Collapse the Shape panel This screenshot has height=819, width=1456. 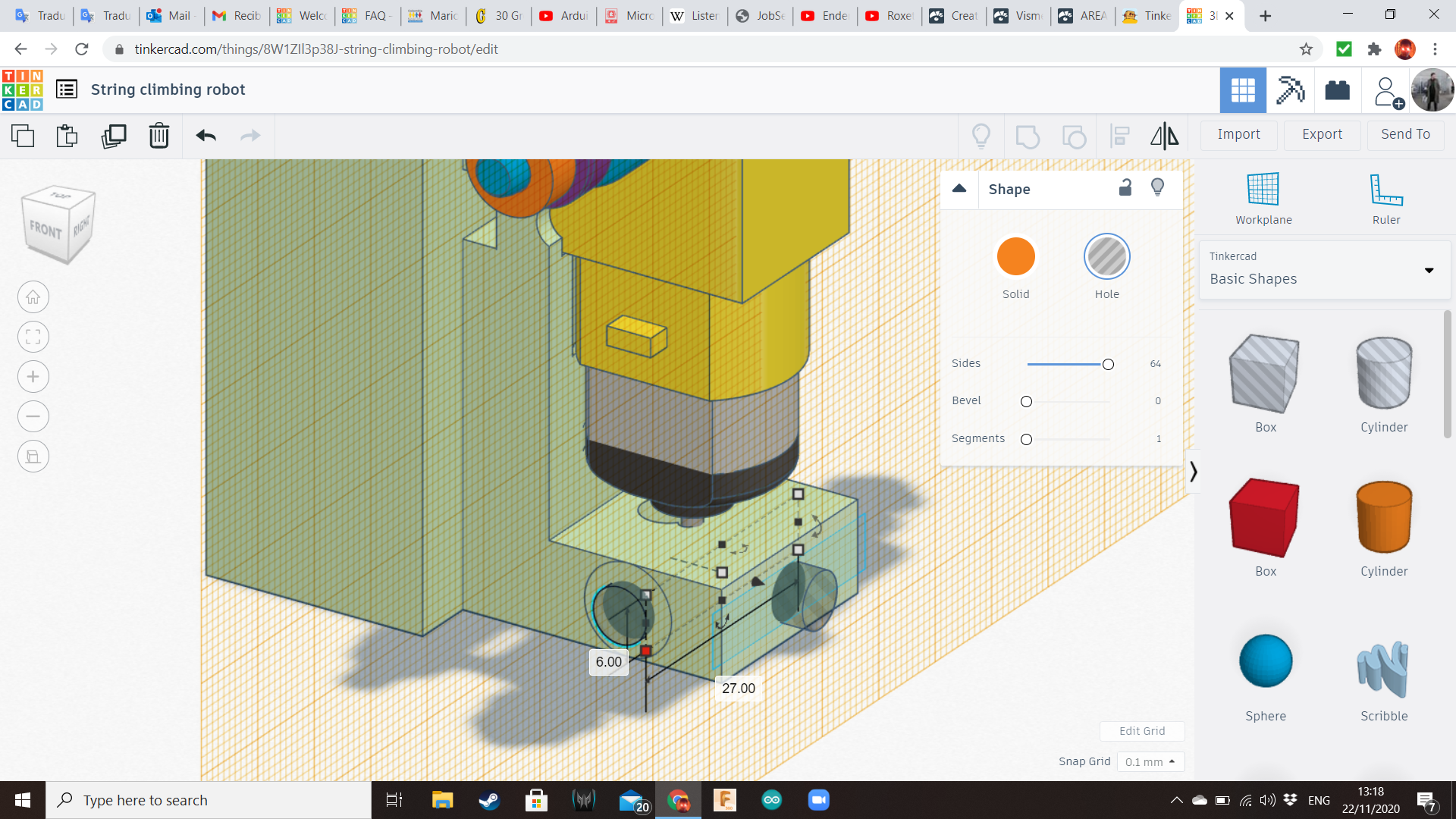point(959,189)
